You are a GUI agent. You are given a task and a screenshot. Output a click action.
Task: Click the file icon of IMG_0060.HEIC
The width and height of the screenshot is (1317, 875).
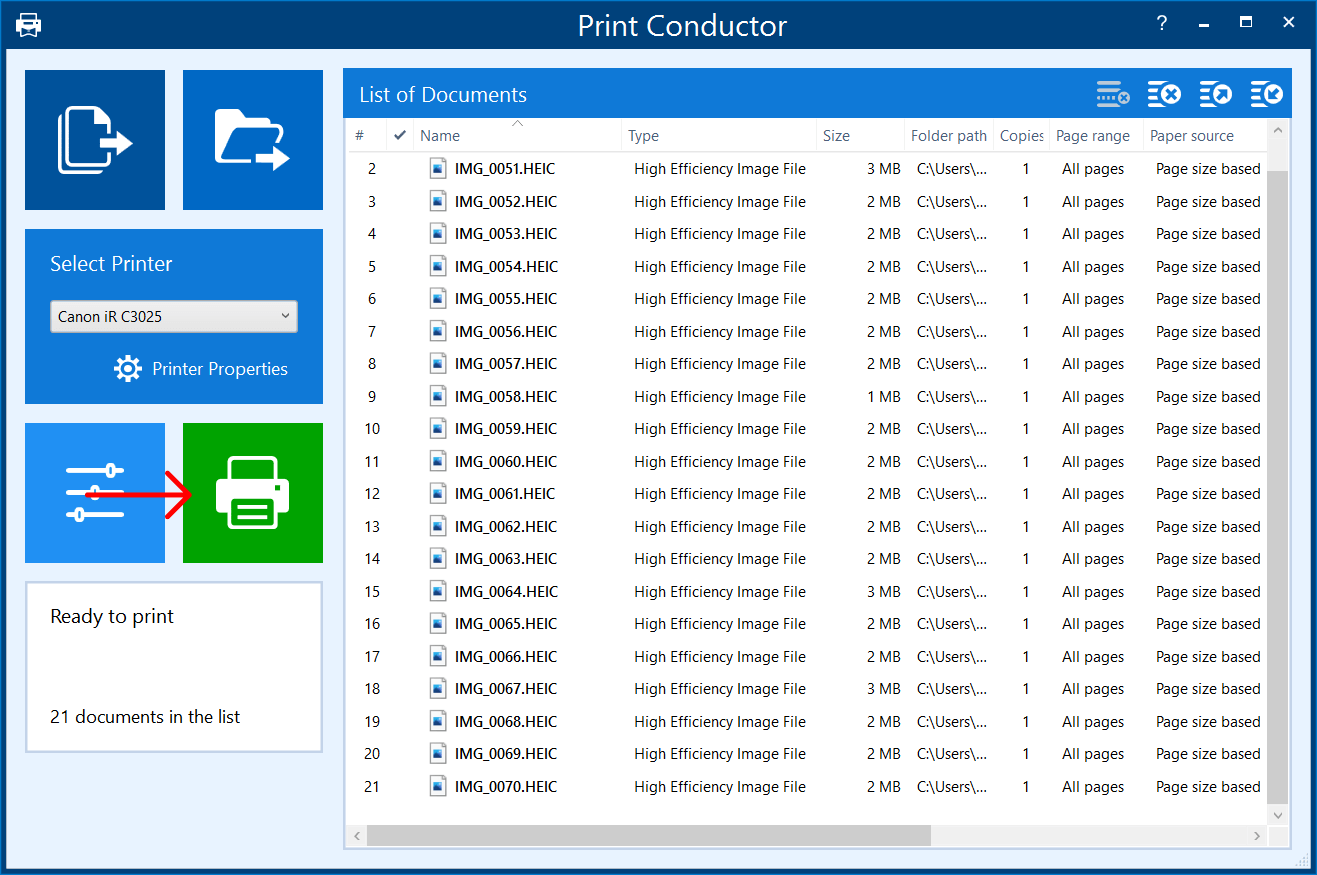click(438, 461)
